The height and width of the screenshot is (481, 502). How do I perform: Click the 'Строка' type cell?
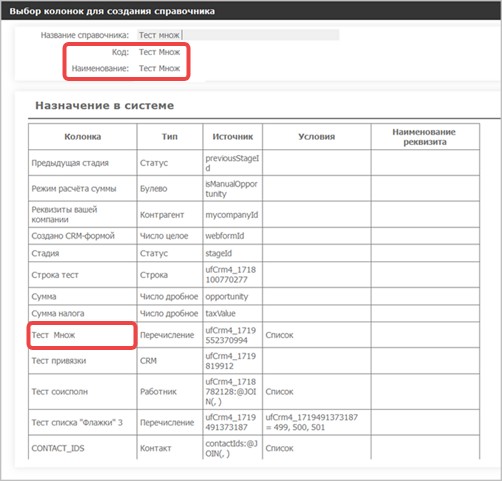pyautogui.click(x=170, y=275)
